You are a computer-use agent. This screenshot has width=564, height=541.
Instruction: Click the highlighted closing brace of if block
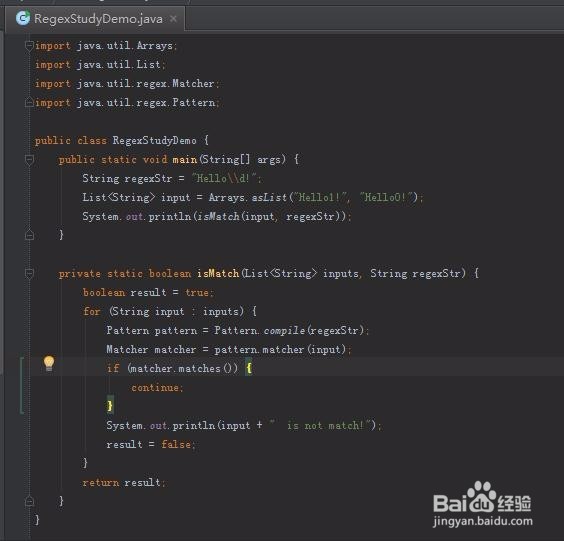click(x=110, y=406)
